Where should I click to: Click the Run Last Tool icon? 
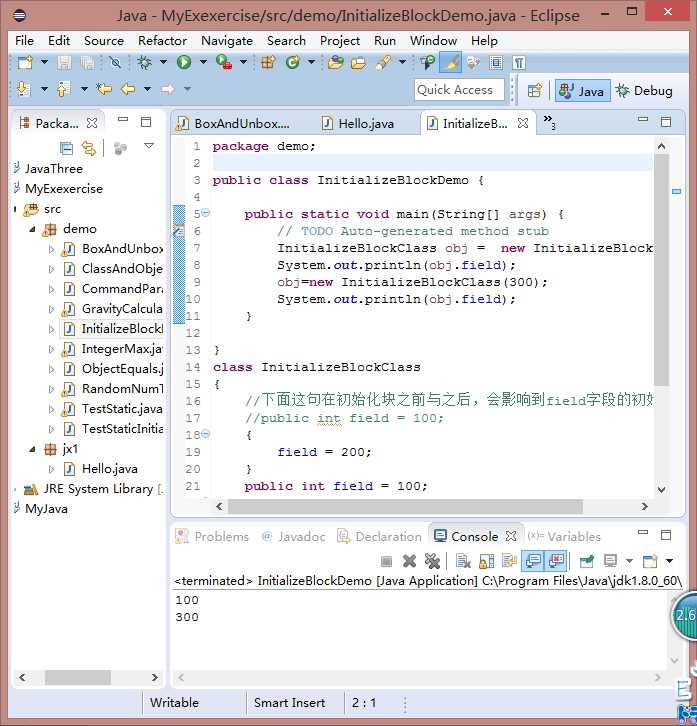(x=224, y=62)
